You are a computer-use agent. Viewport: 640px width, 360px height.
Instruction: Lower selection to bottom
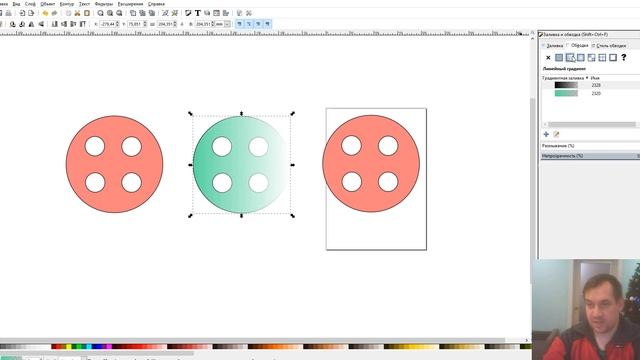coord(54,24)
